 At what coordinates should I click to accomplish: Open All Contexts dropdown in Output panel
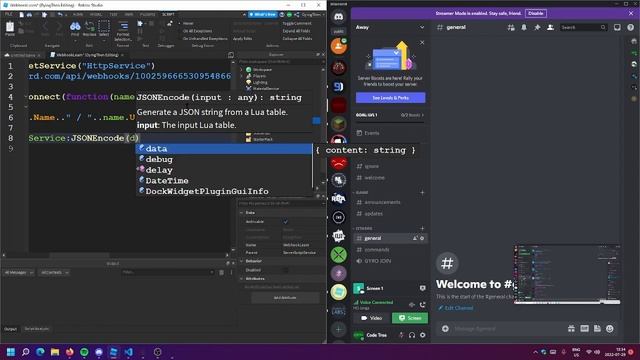tap(54, 272)
